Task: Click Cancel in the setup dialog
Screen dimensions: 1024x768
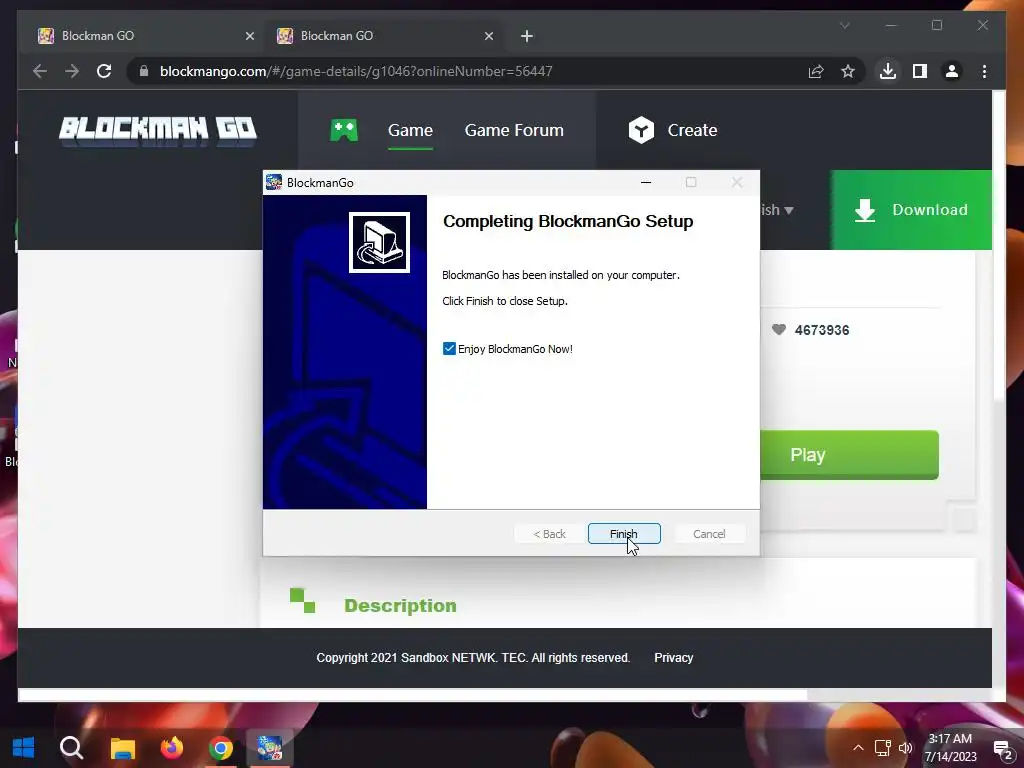Action: coord(709,534)
